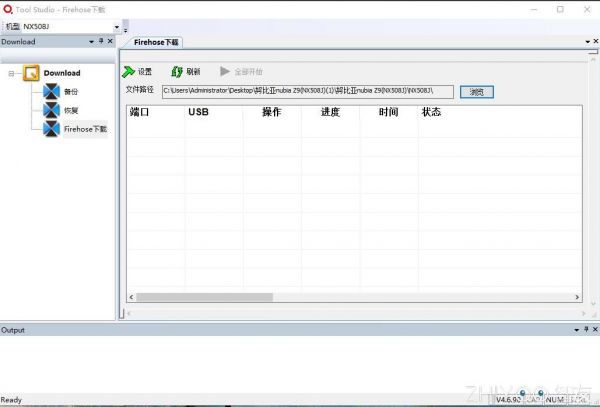The image size is (600, 407).
Task: Select the 恢复 restore tree icon
Action: [x=52, y=110]
